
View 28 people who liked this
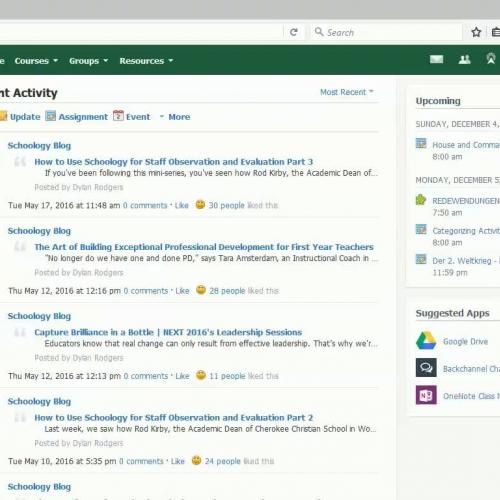coord(227,291)
